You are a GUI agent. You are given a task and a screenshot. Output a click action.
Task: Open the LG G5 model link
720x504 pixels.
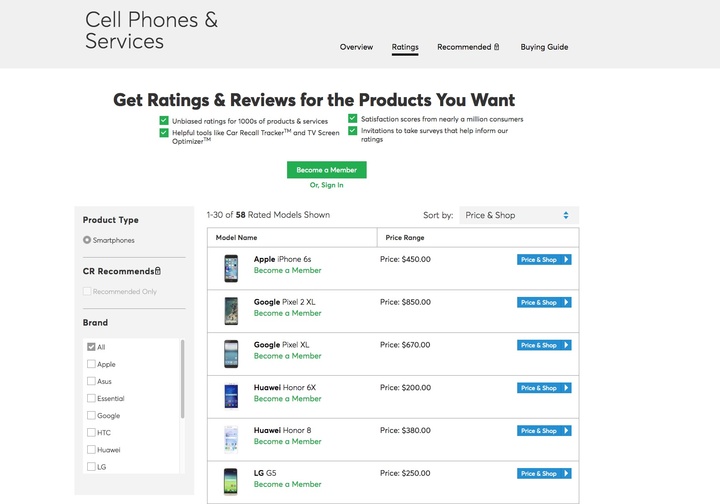coord(265,473)
